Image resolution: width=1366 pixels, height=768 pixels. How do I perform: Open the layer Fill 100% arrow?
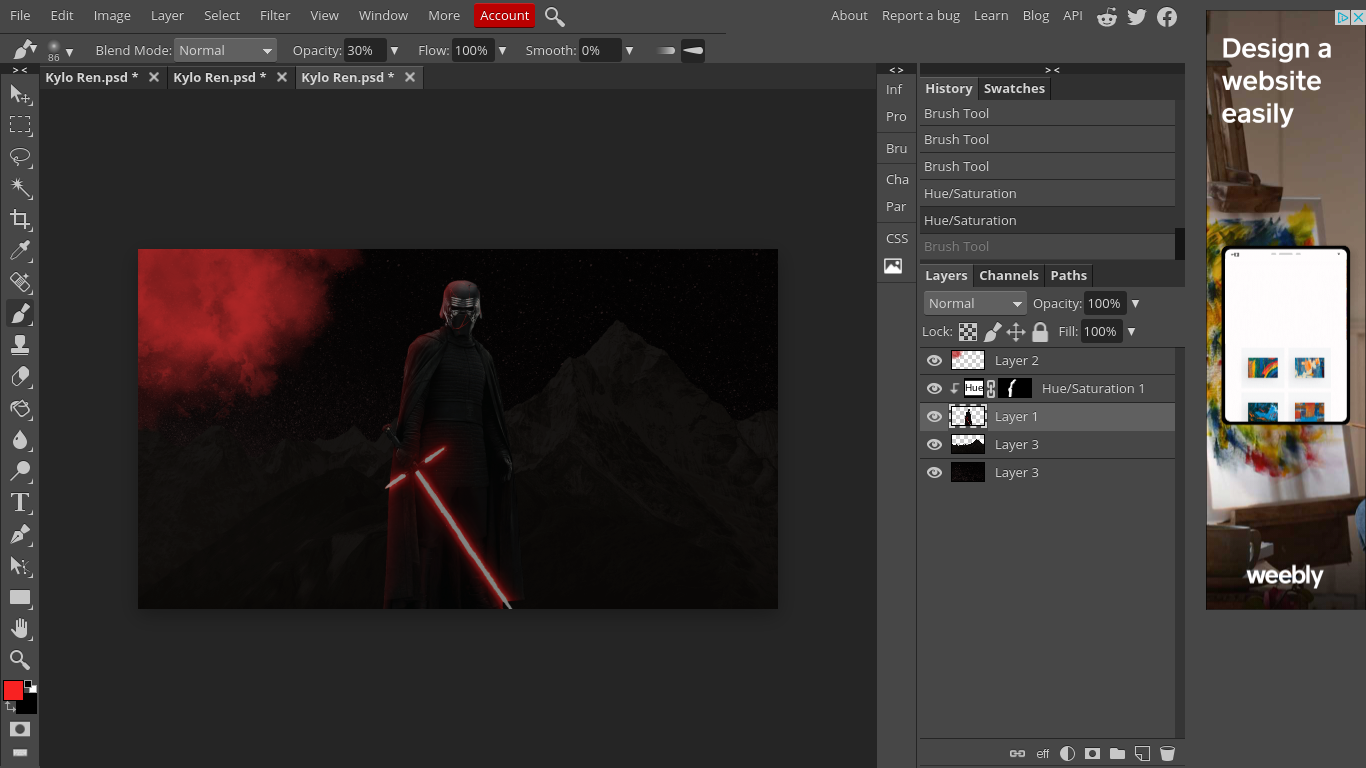(x=1131, y=332)
